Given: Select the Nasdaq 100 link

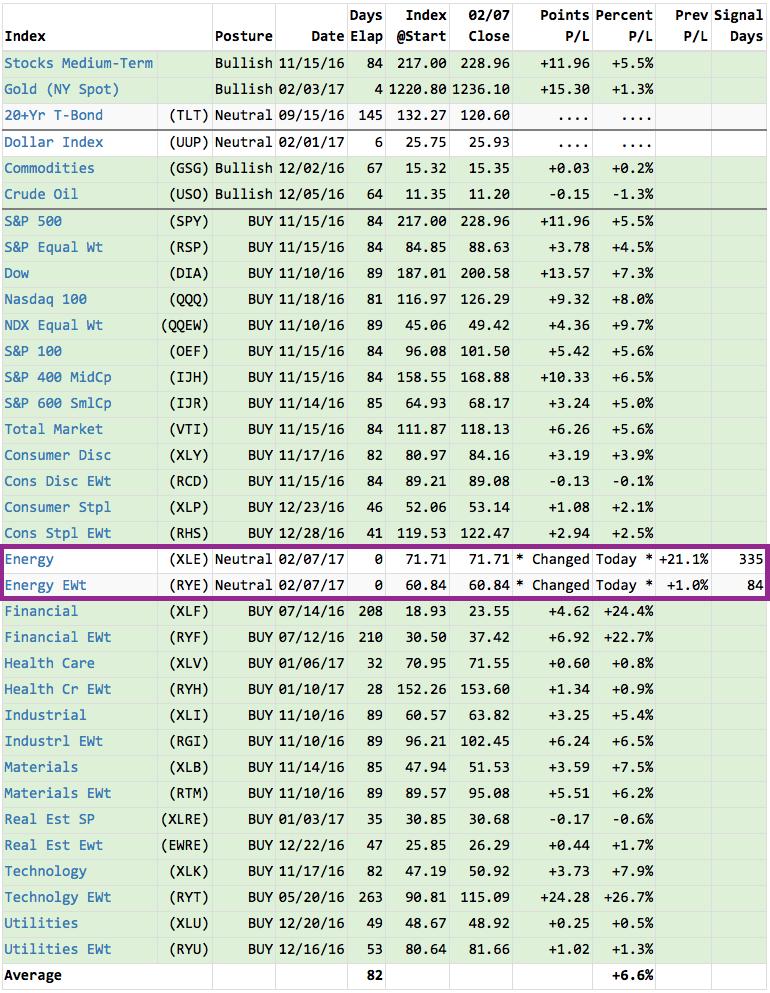Looking at the screenshot, I should (46, 299).
